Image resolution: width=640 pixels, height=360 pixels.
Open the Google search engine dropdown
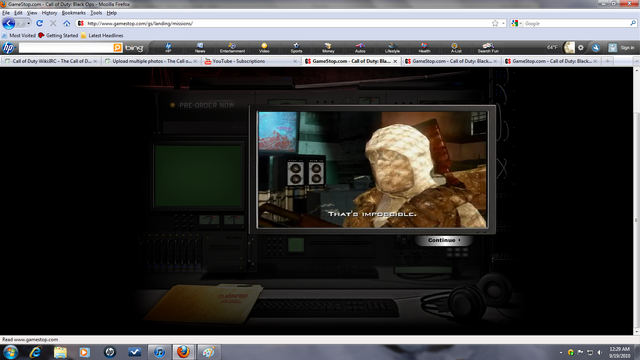point(516,23)
